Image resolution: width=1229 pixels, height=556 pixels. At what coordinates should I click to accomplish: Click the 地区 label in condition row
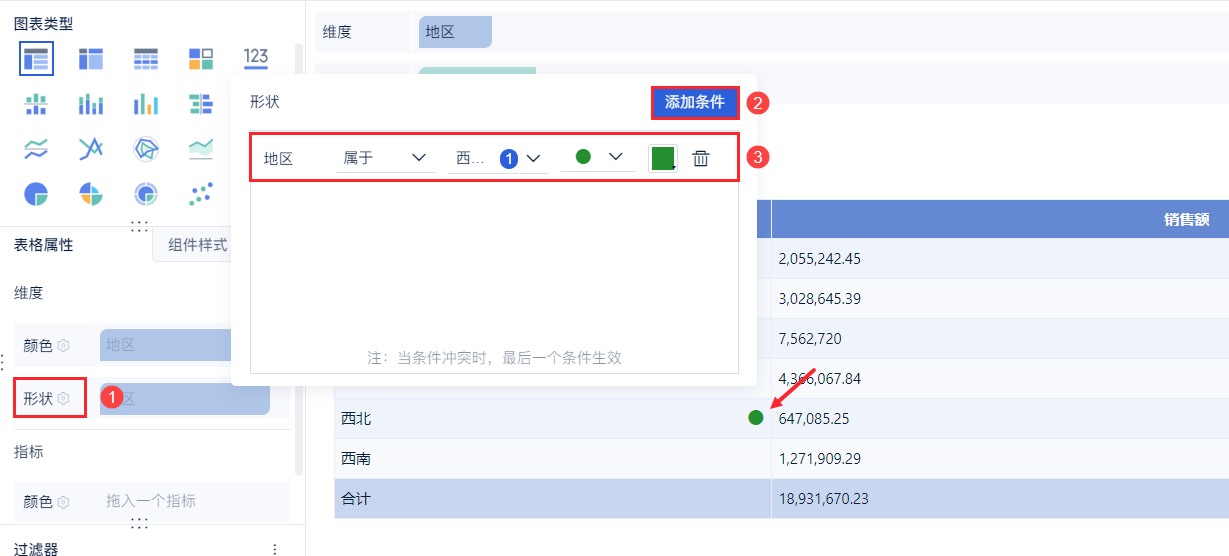[278, 158]
